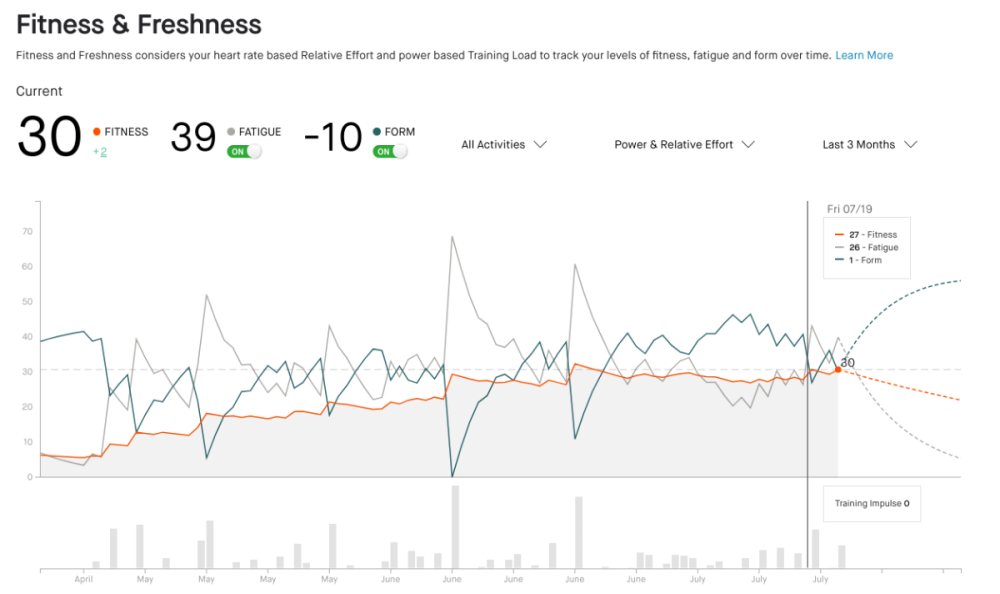Toggle the Fatigue line off

click(244, 151)
